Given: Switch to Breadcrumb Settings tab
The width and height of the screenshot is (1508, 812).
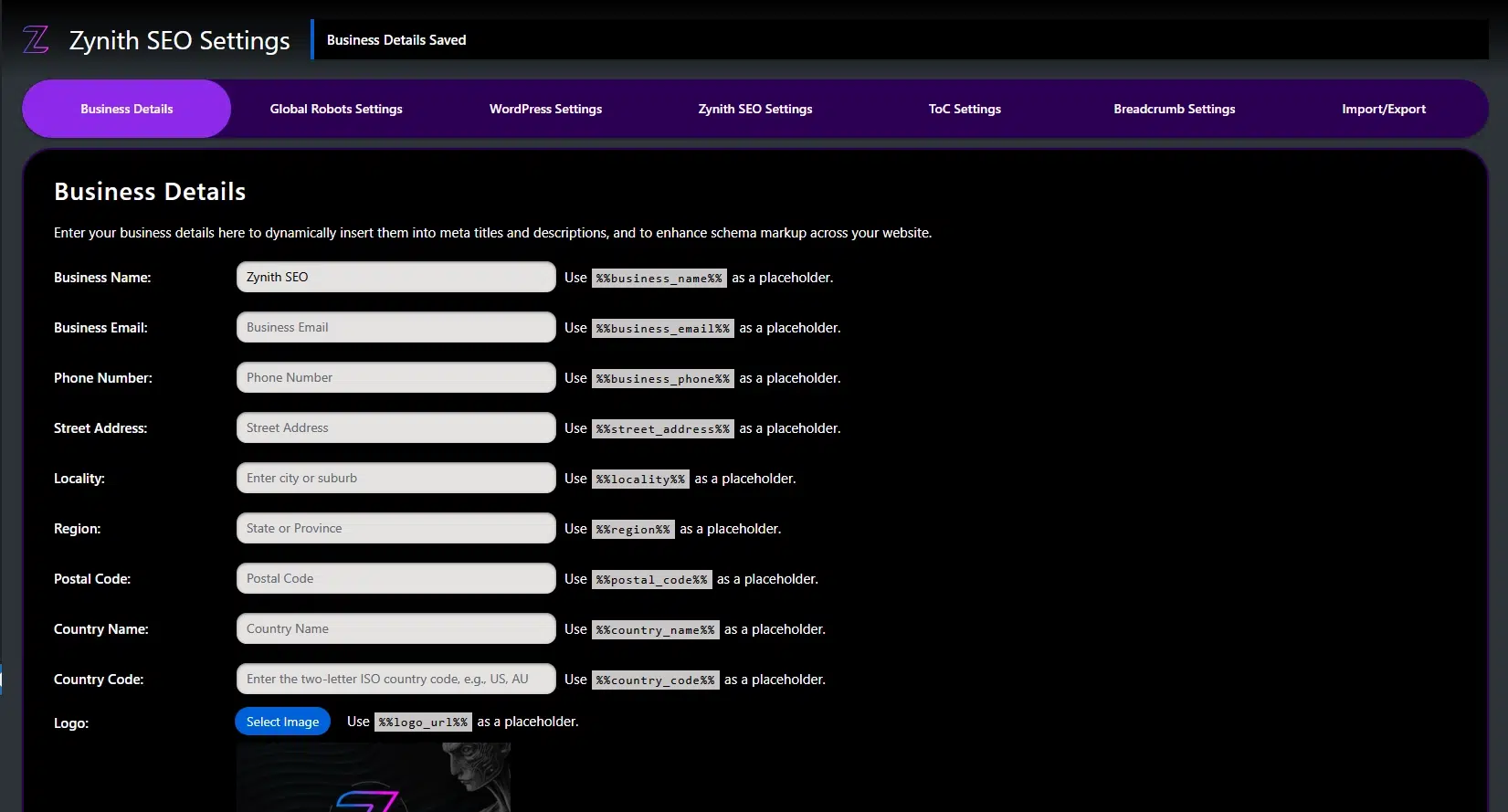Looking at the screenshot, I should 1175,109.
